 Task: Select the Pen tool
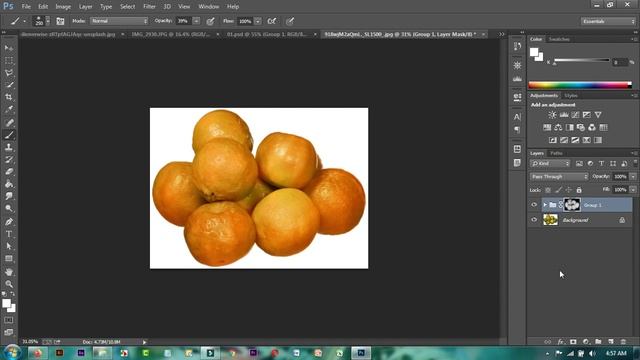pos(9,222)
